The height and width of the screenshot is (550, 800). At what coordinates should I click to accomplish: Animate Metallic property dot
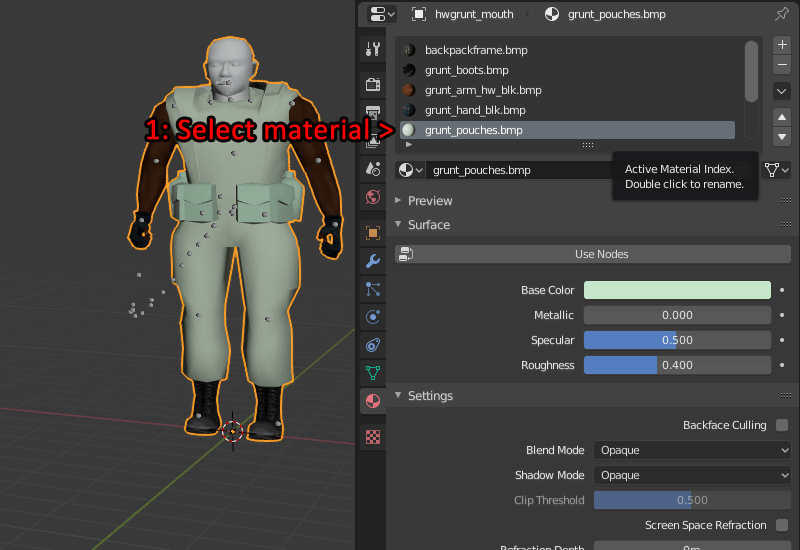(x=782, y=315)
